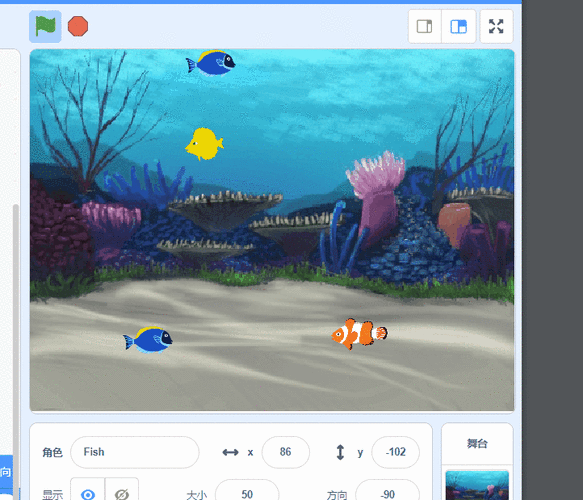Stop the project with red octagon

point(78,26)
